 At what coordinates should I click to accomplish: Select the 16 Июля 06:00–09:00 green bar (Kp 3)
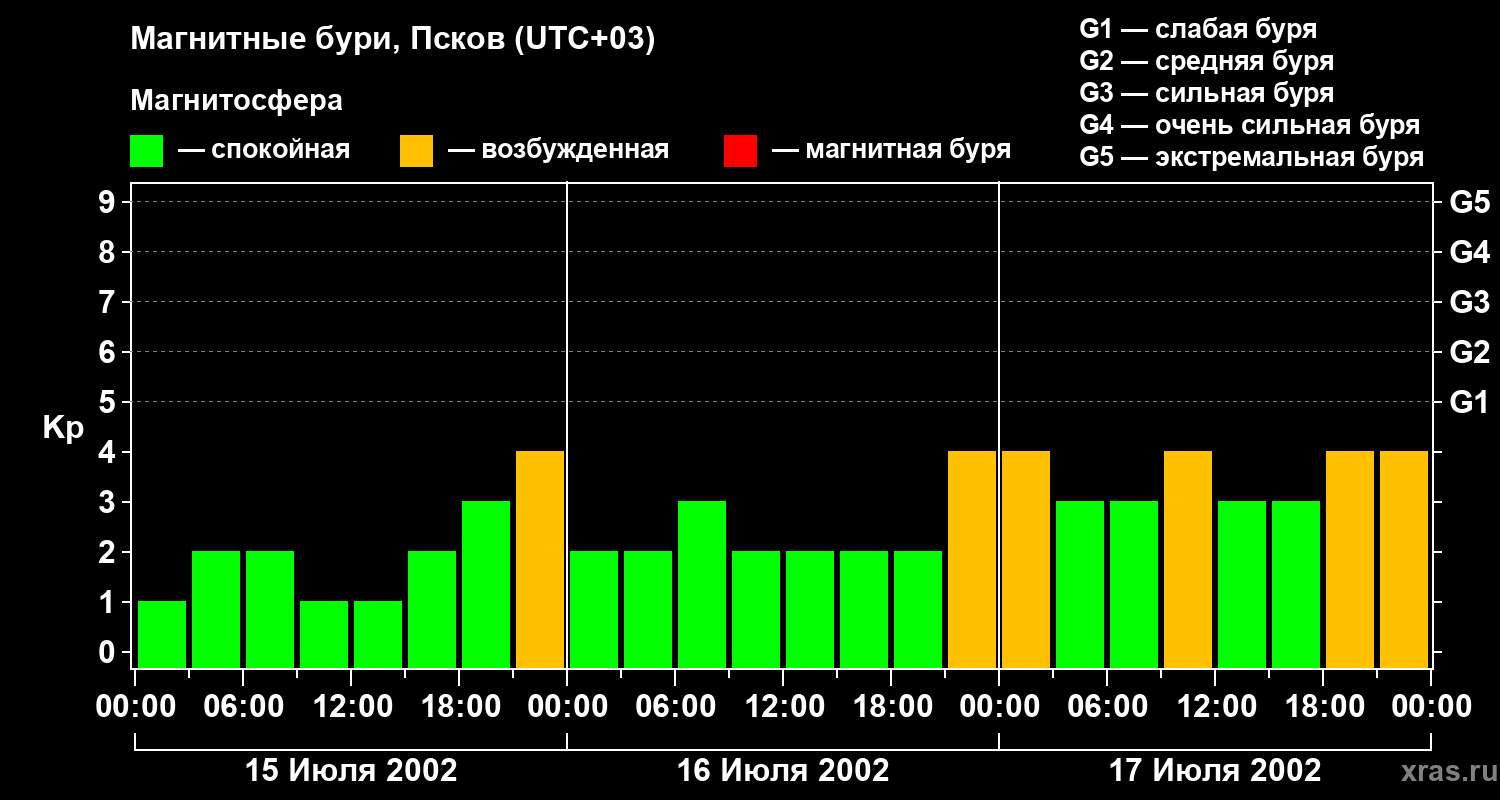[702, 584]
